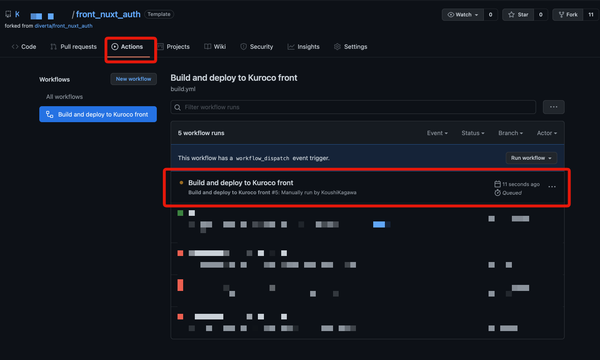Click the workflow icon in the selected sidebar item
Viewport: 600px width, 360px height.
(50, 114)
